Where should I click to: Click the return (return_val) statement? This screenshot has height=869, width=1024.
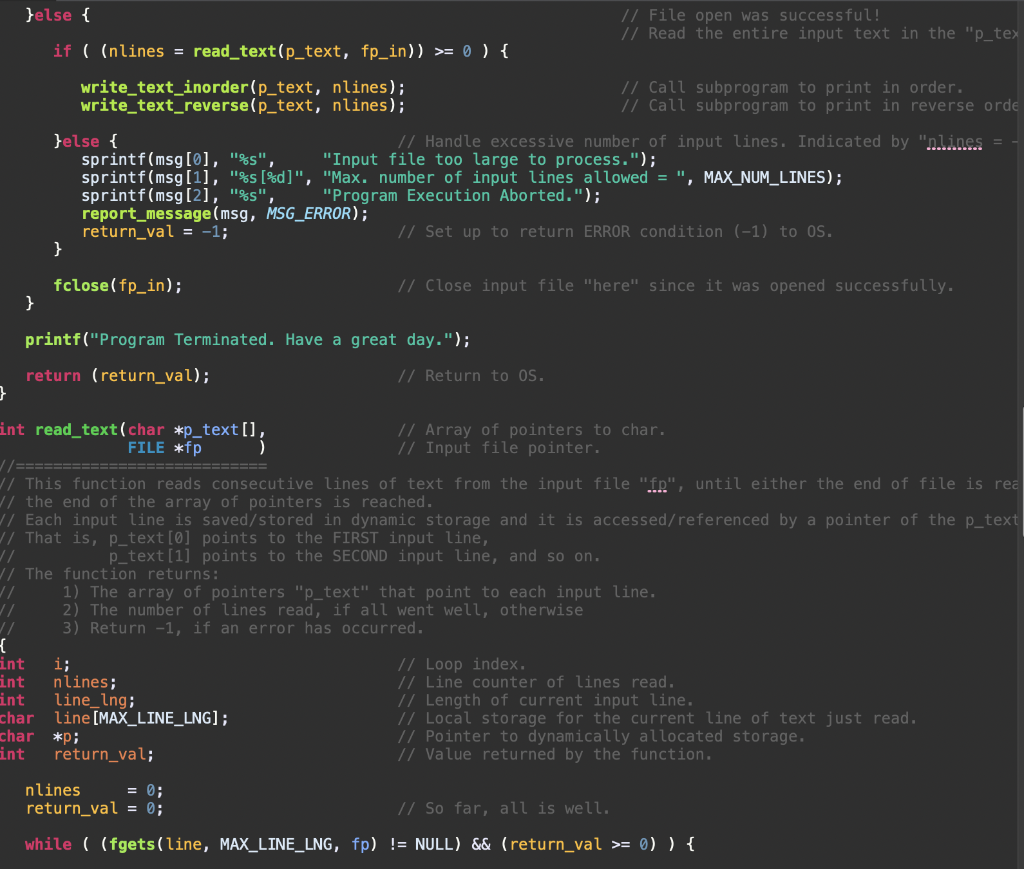(118, 375)
